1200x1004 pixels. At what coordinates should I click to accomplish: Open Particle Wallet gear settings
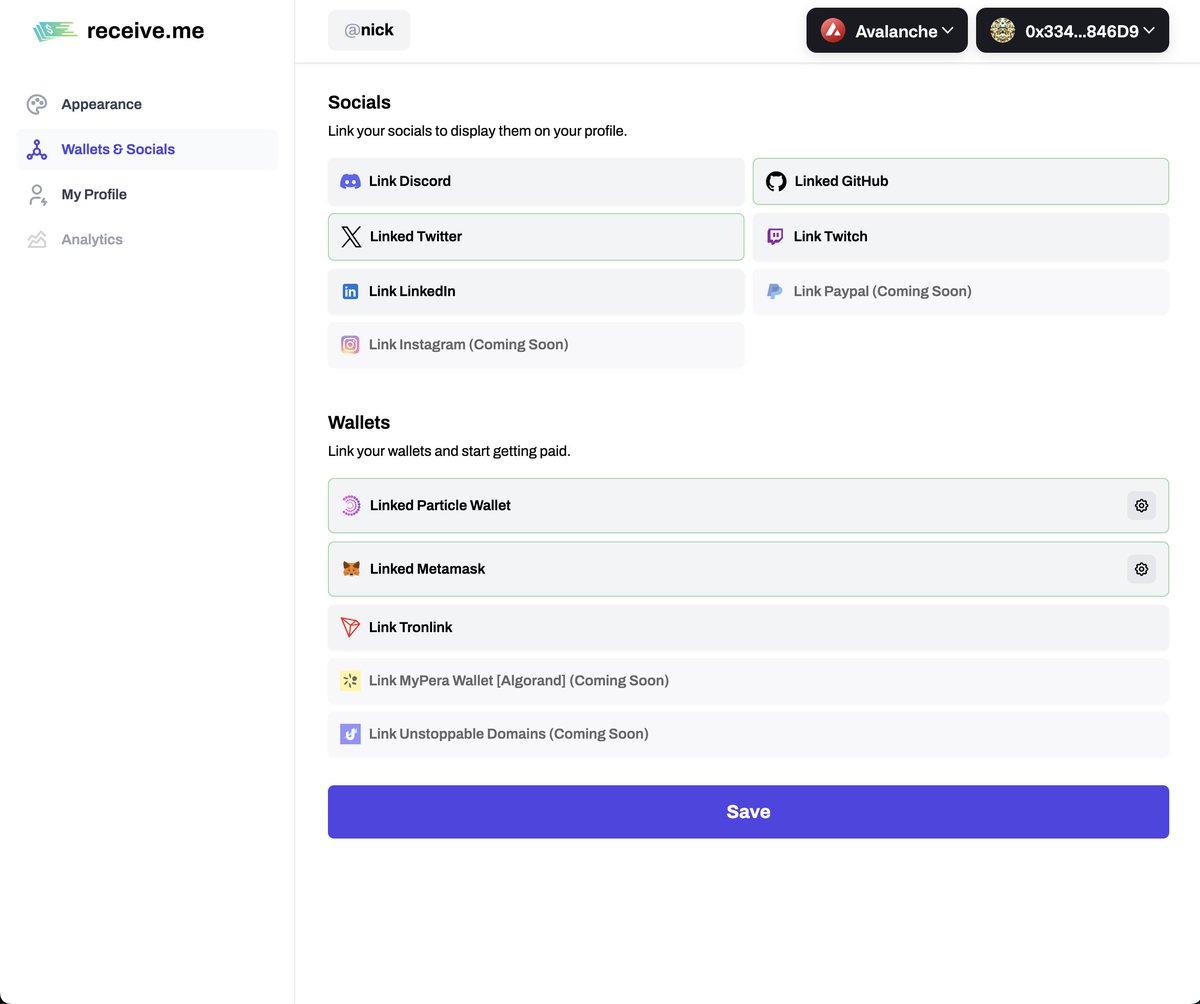click(x=1141, y=506)
